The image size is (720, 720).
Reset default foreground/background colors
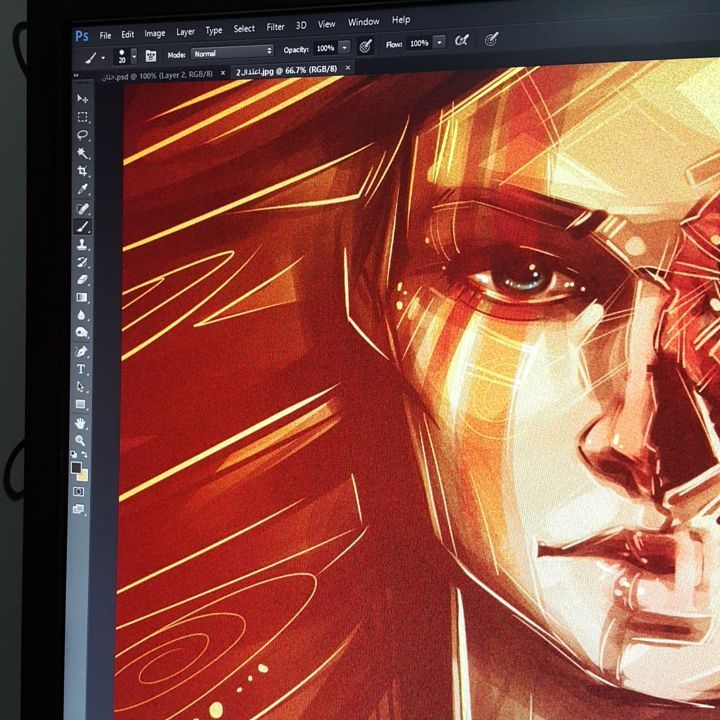73,454
